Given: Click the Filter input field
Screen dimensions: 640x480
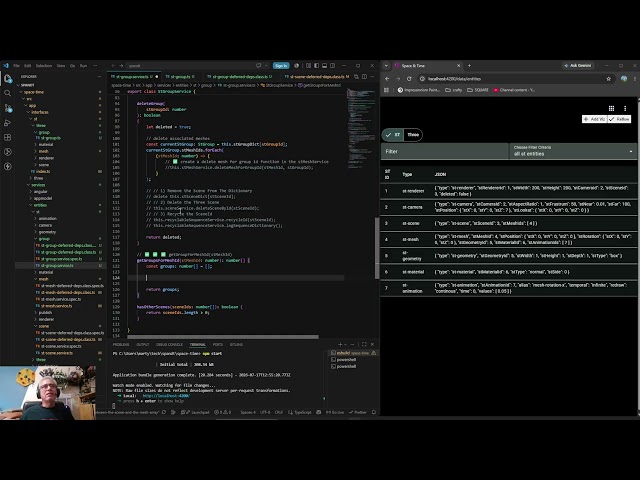Looking at the screenshot, I should pos(445,151).
